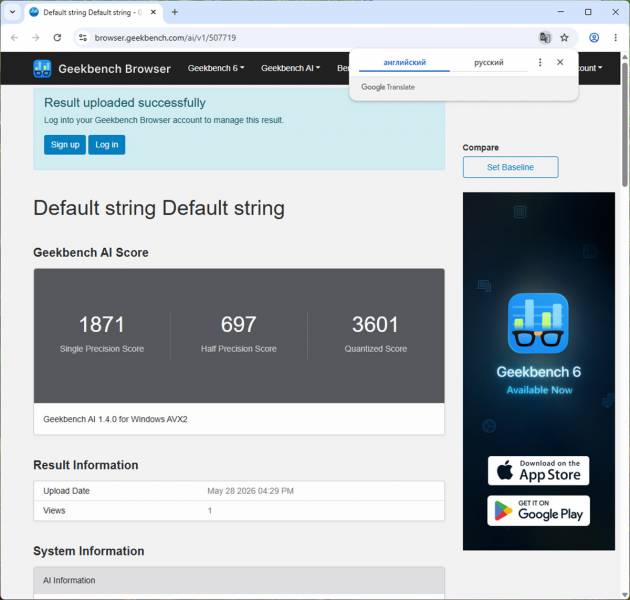Open translate popup options menu

coord(540,62)
